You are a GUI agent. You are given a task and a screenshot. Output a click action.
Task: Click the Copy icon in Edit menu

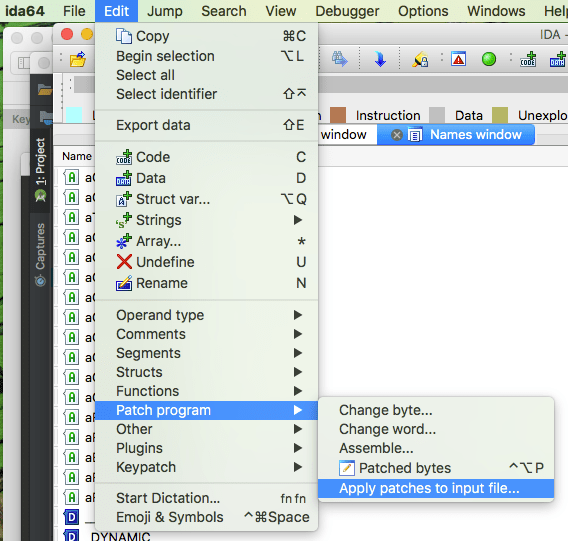(124, 36)
